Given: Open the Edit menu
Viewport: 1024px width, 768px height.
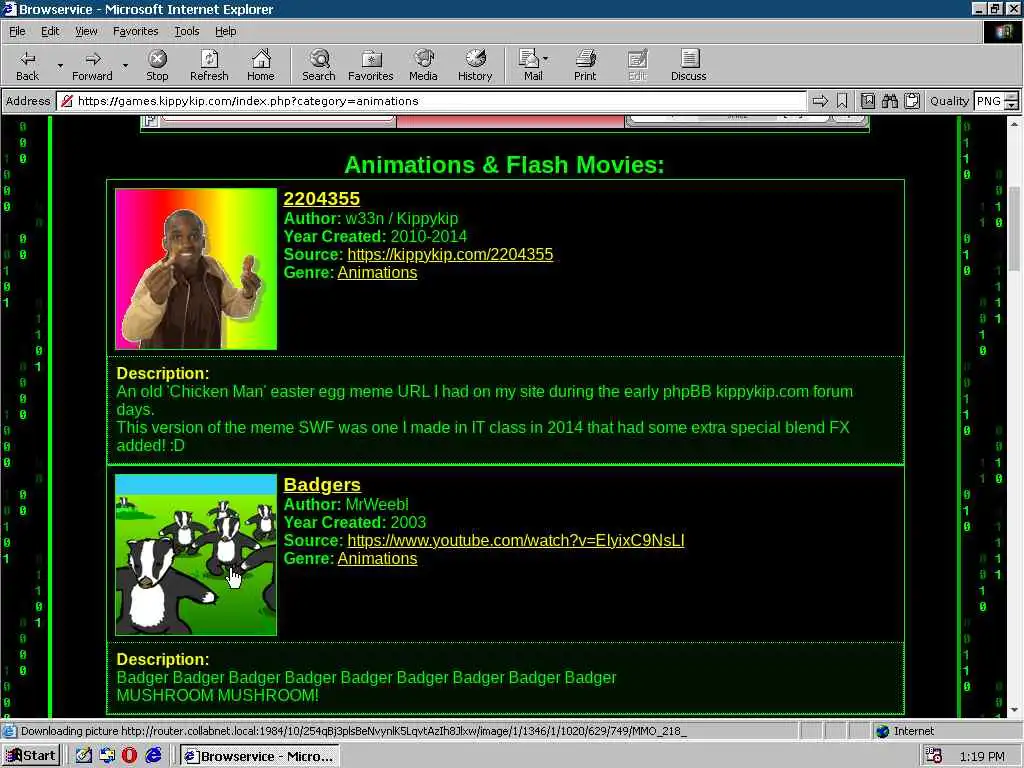Looking at the screenshot, I should [50, 31].
